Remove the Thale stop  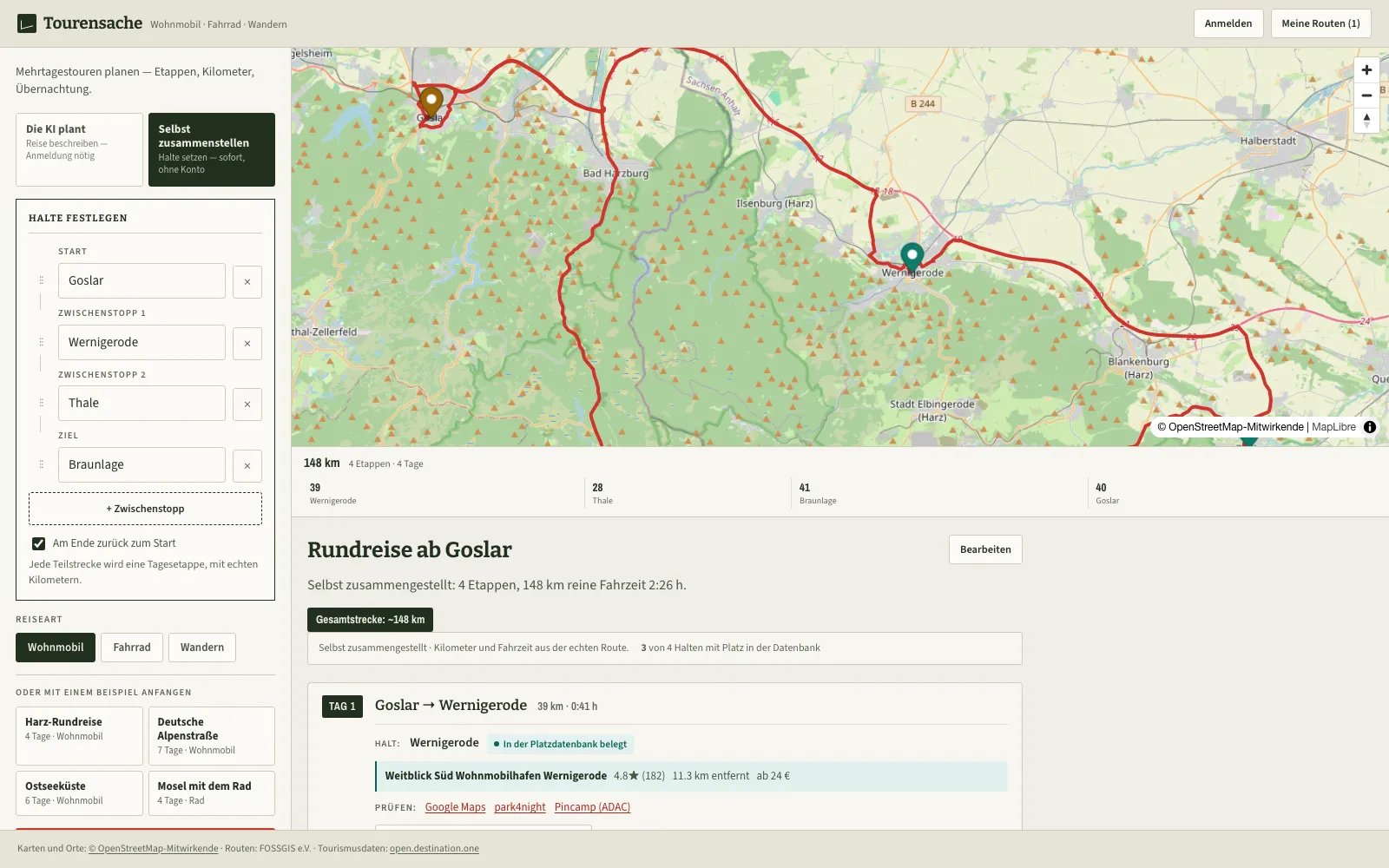[247, 404]
